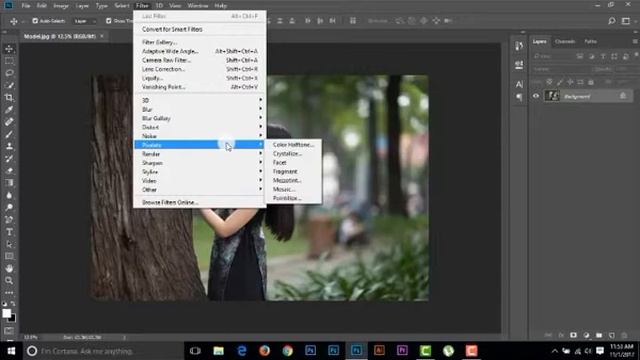
Task: Expand the Blur filter submenu
Action: pyautogui.click(x=200, y=109)
